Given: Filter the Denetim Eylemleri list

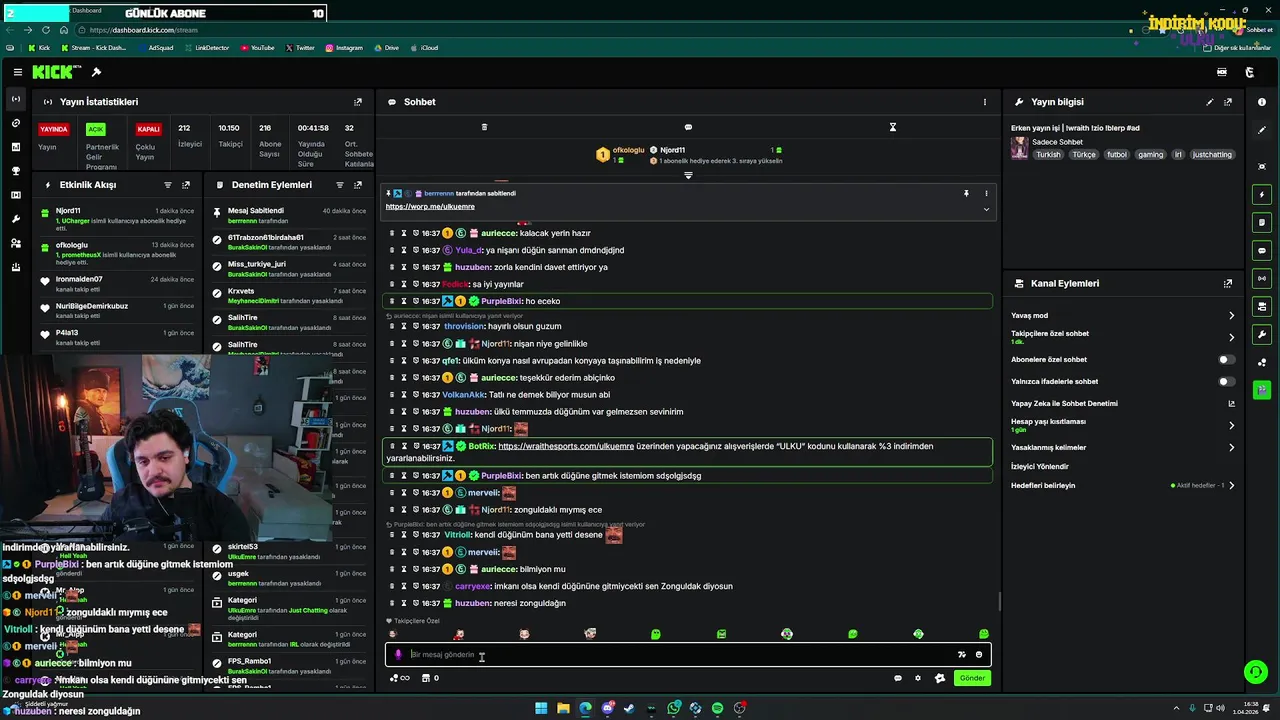Looking at the screenshot, I should click(340, 185).
